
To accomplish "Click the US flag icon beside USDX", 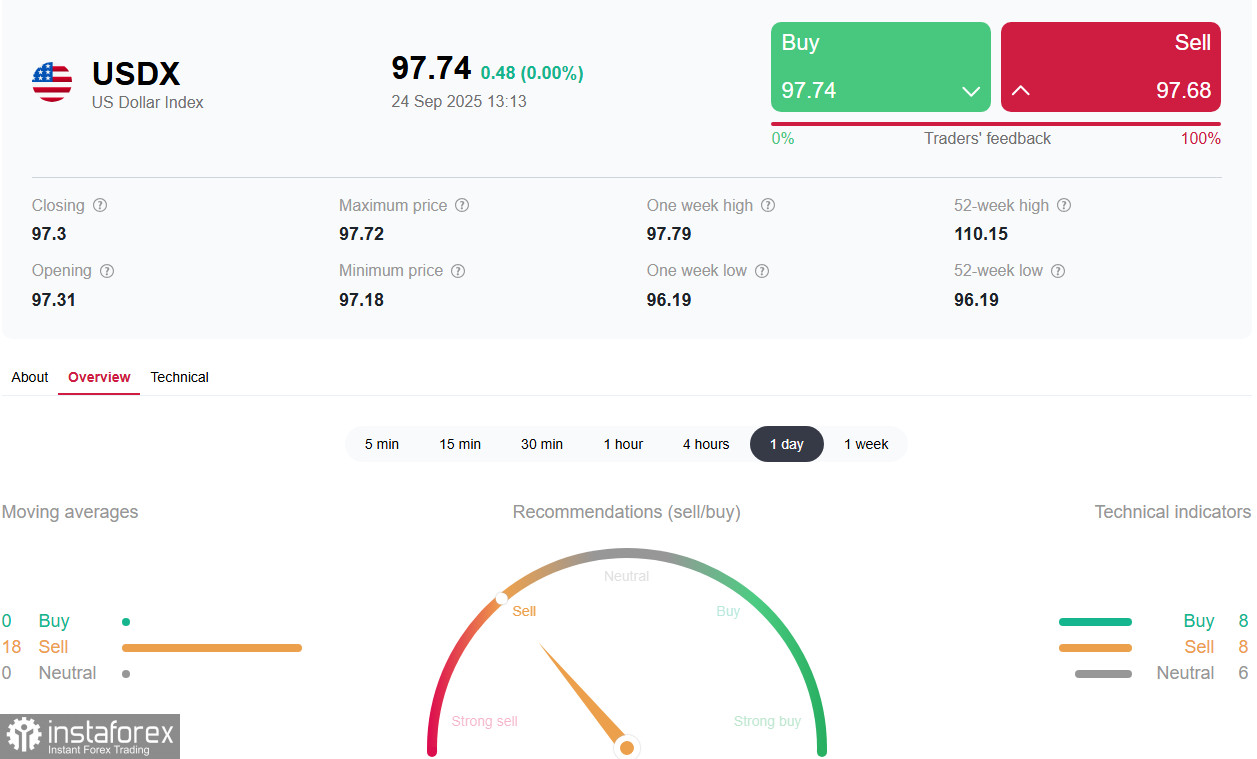I will pyautogui.click(x=52, y=82).
